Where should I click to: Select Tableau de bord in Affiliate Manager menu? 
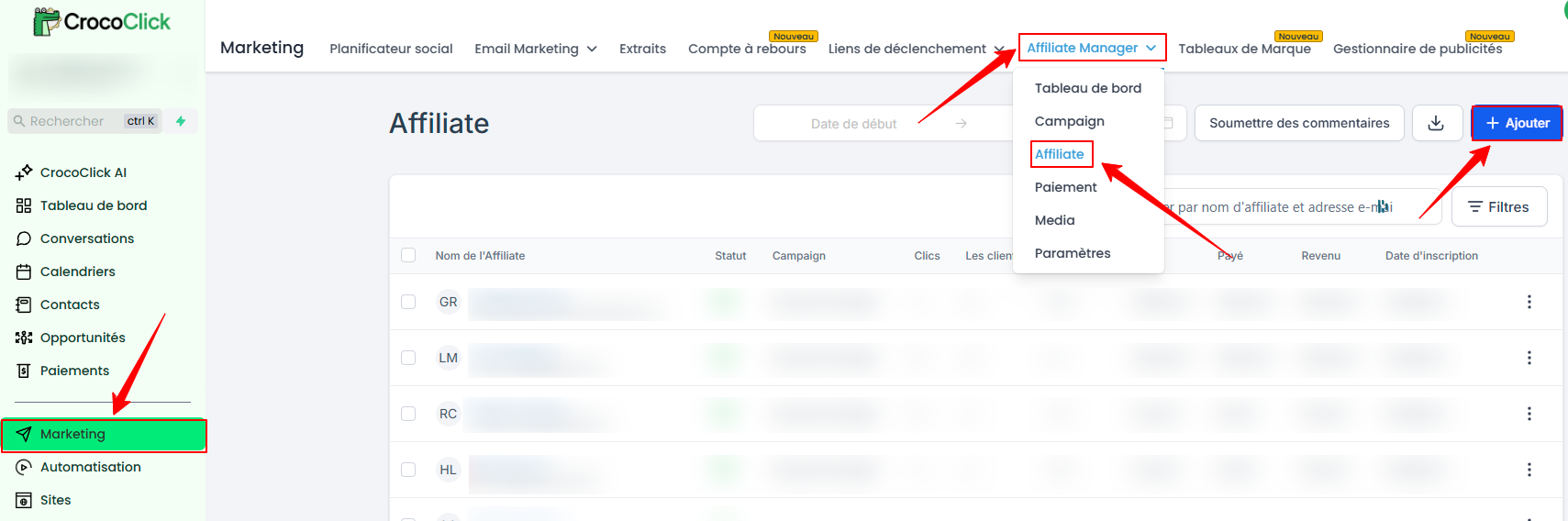(1088, 88)
